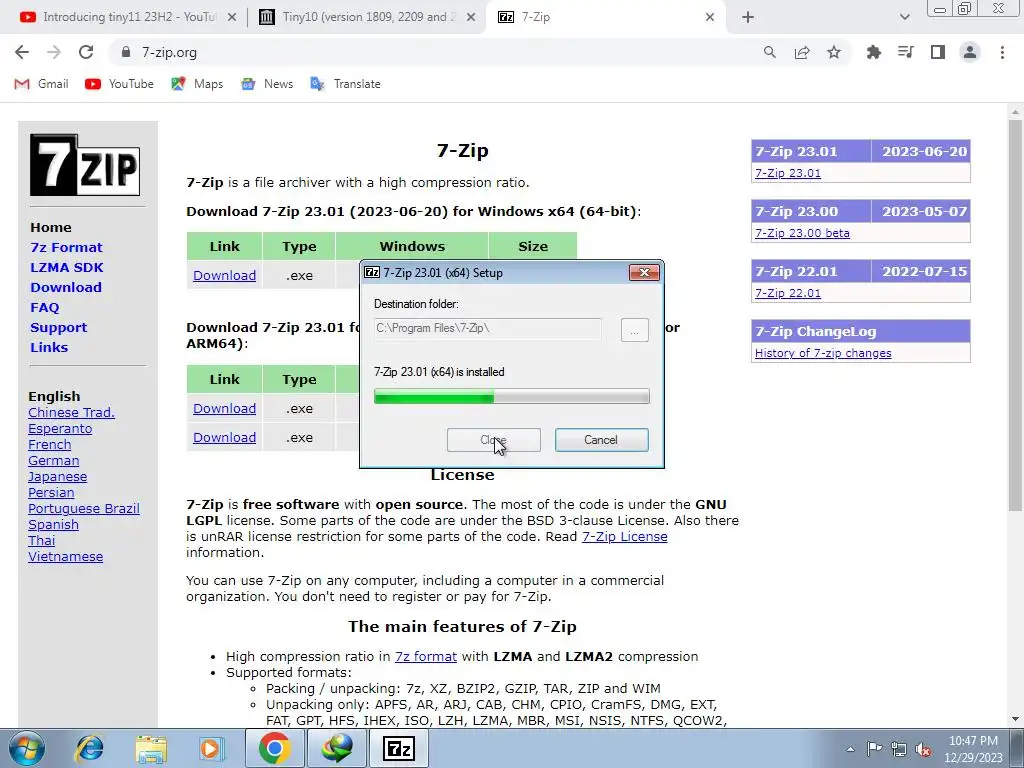Click Close button in 7-Zip Setup dialog
Viewport: 1024px width, 768px height.
pos(494,440)
